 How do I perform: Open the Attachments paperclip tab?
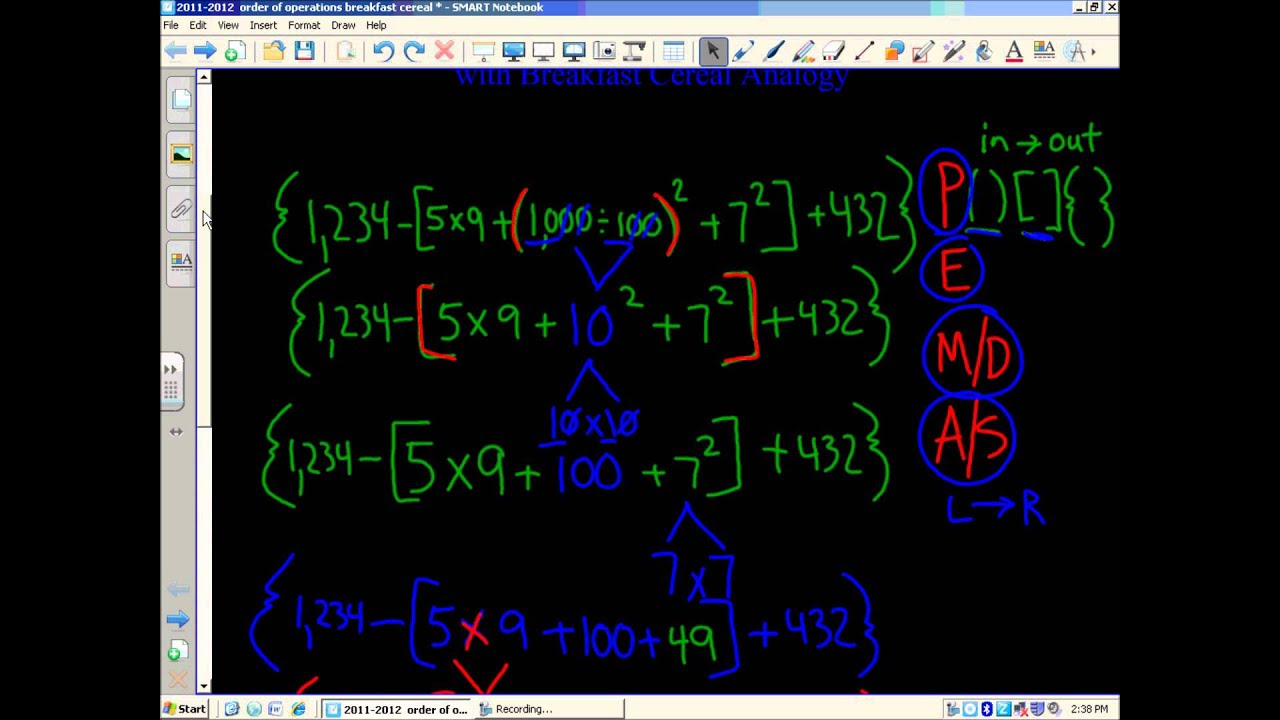click(180, 209)
